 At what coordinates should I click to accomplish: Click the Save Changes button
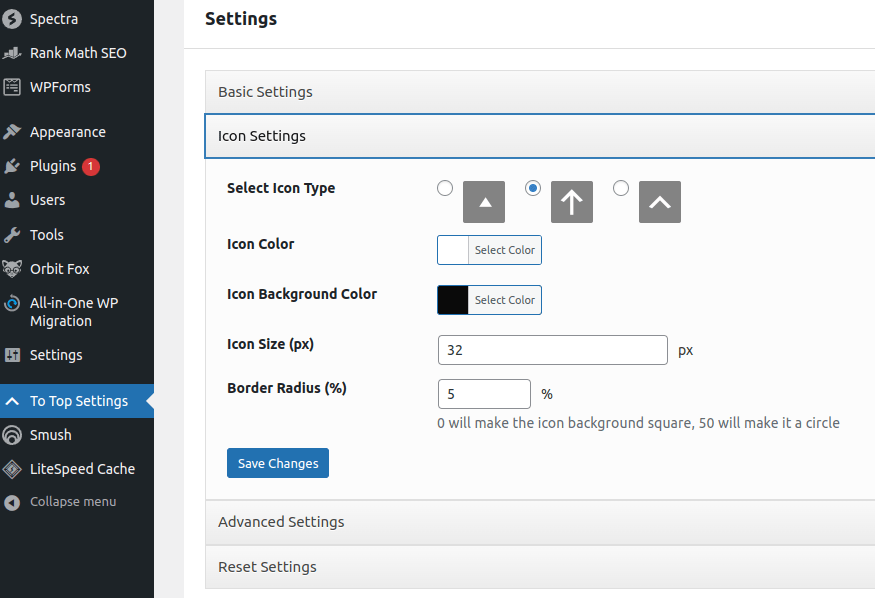277,464
